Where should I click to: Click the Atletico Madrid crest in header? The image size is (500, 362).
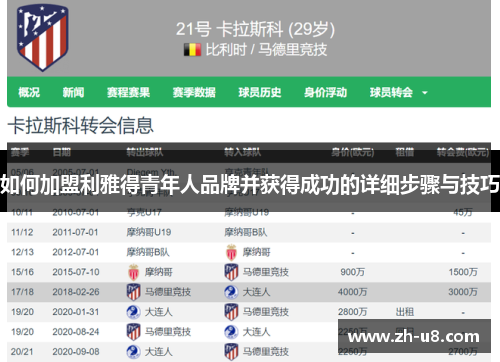click(x=43, y=37)
